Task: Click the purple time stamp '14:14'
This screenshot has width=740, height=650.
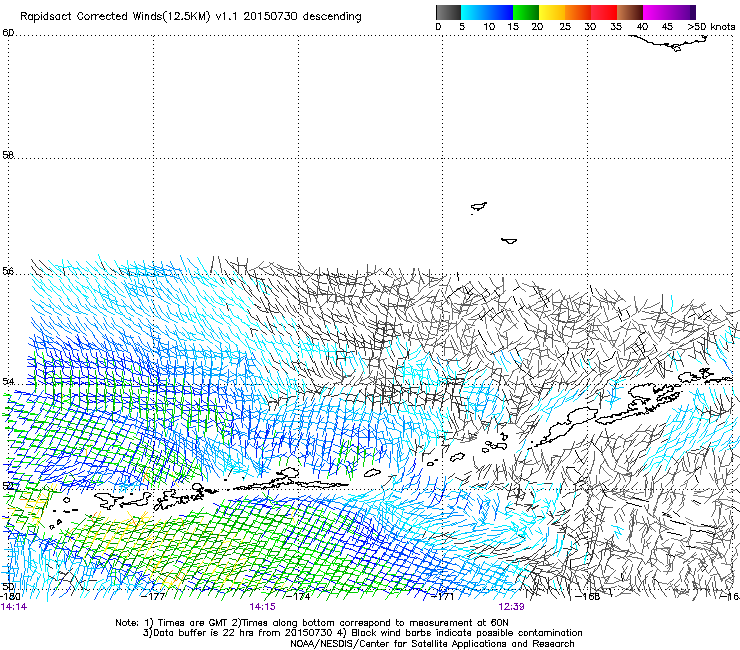Action: (14, 607)
